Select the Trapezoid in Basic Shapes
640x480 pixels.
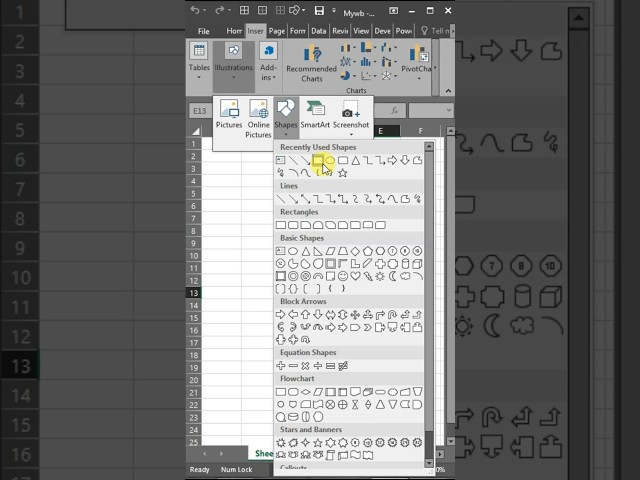pos(343,251)
